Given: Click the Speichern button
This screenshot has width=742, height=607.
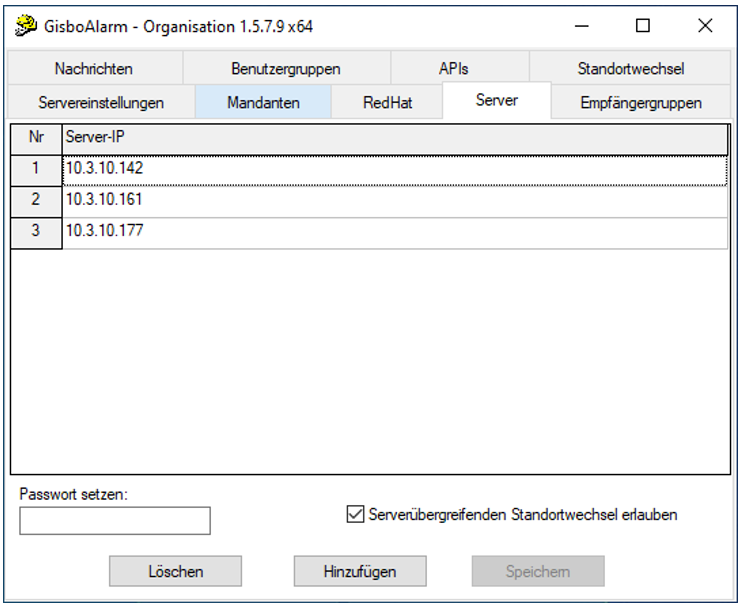Looking at the screenshot, I should click(x=538, y=571).
